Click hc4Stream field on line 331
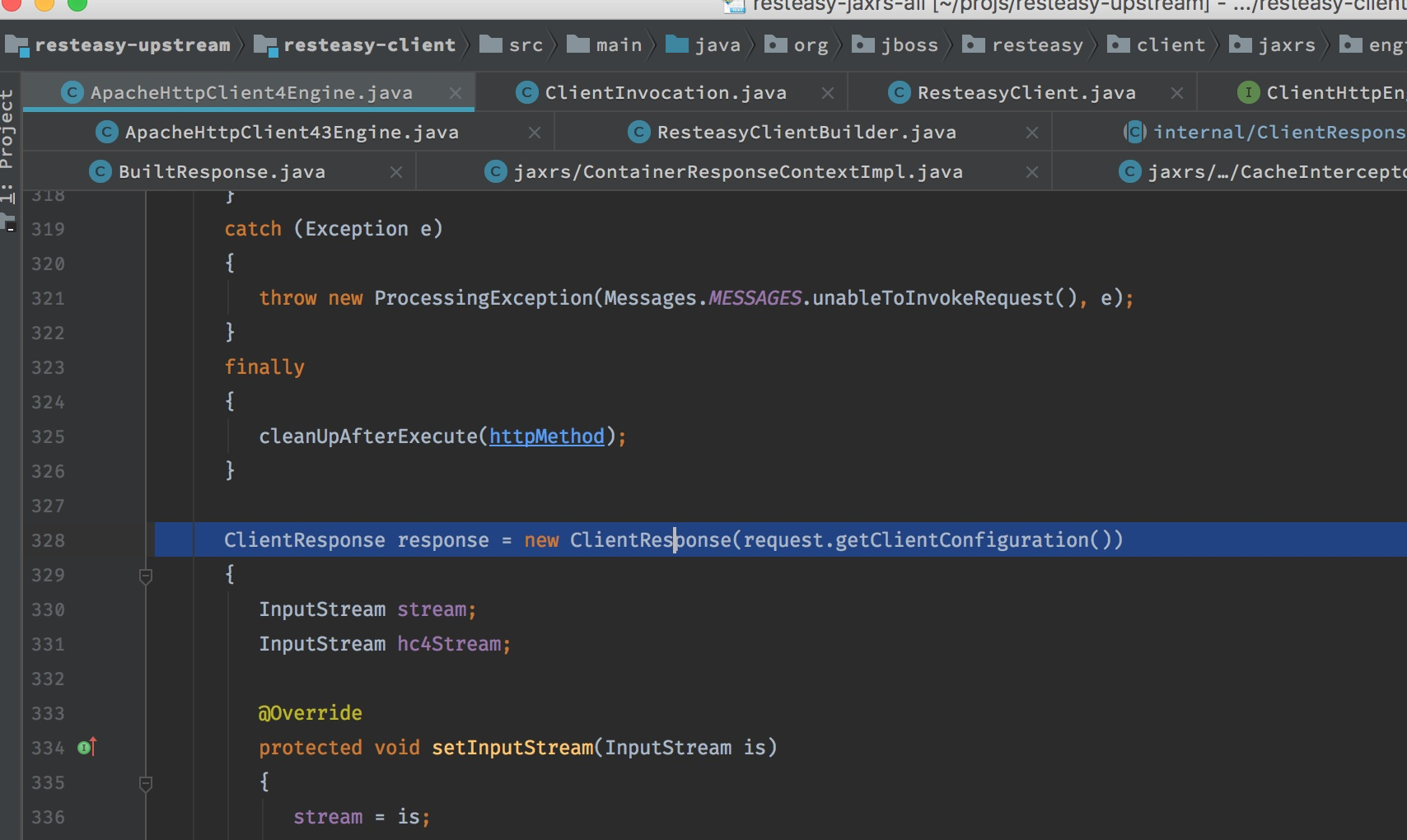Viewport: 1407px width, 840px height. point(449,644)
